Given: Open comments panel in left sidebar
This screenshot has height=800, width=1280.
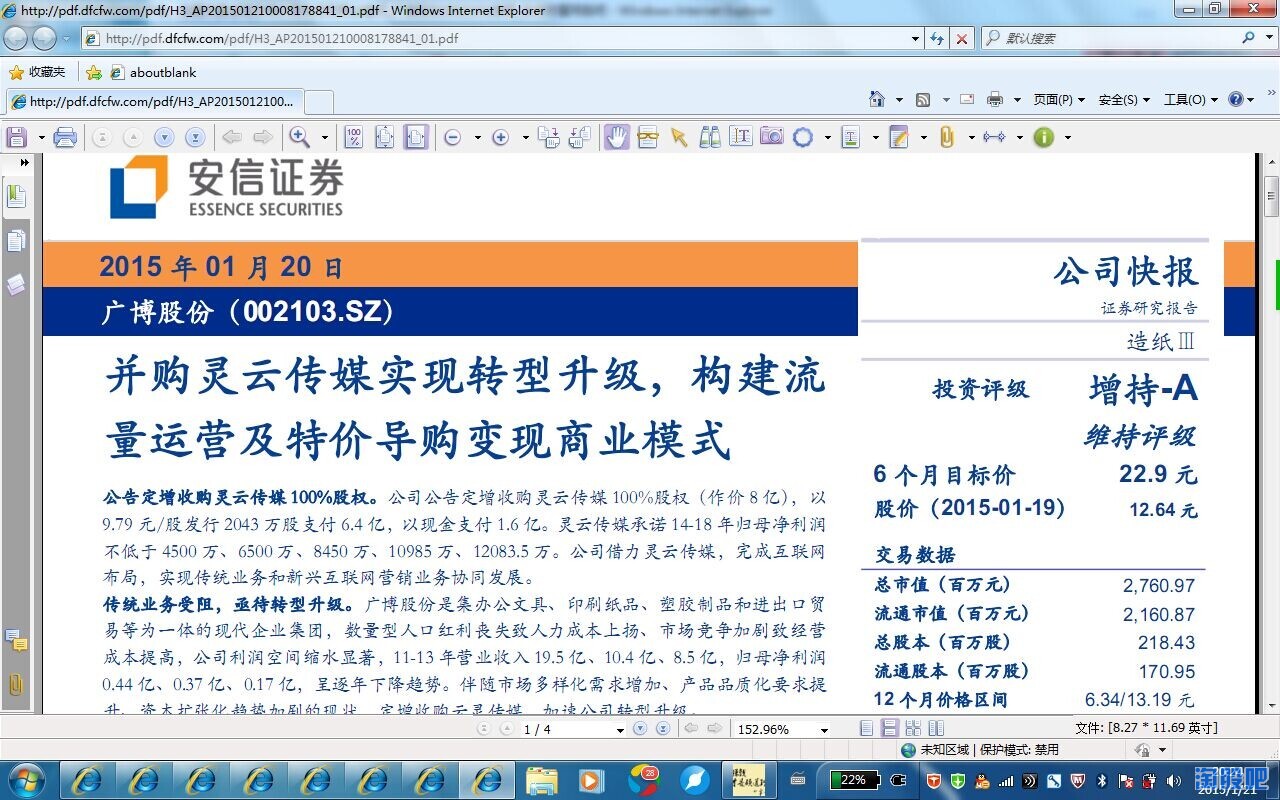Looking at the screenshot, I should click(16, 641).
